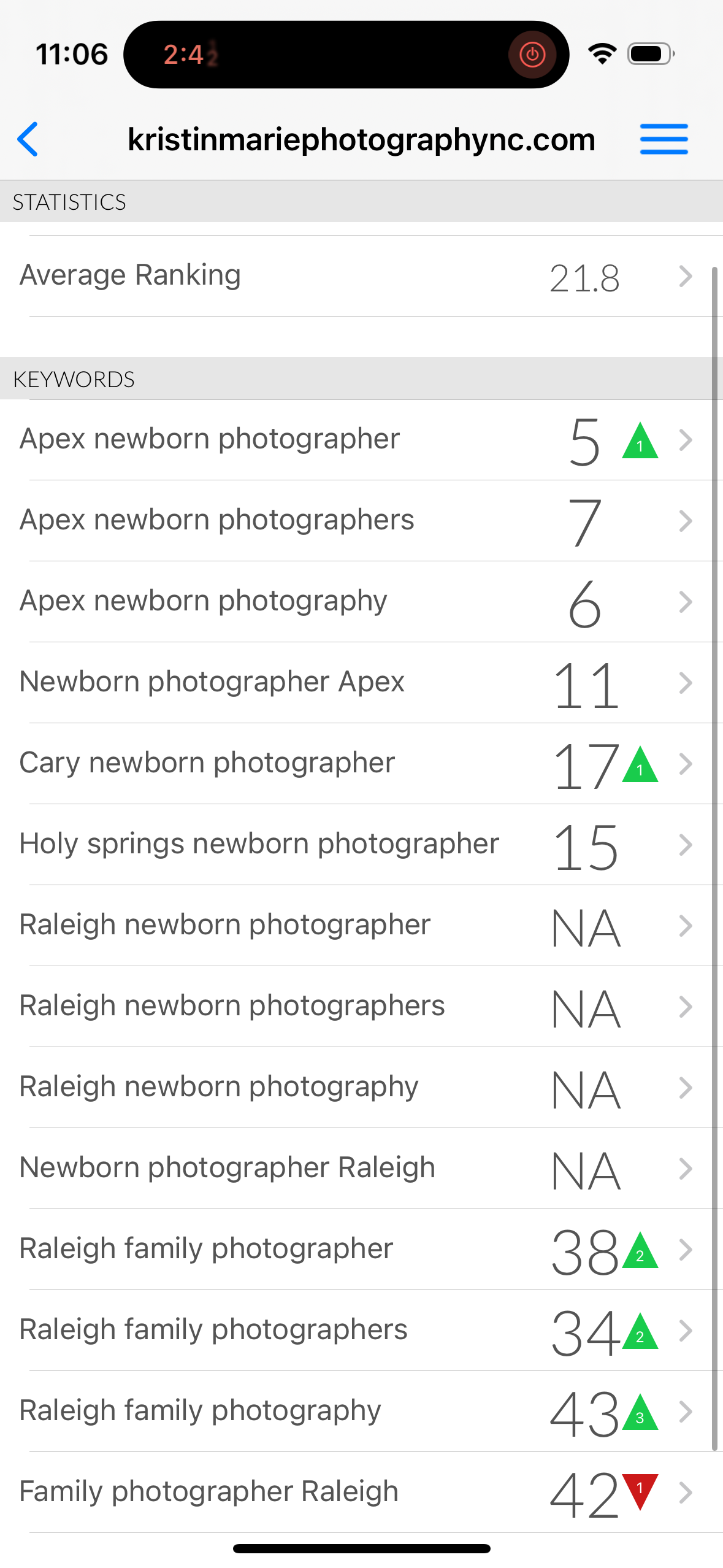
Task: Click the vertical scrollbar on right edge
Action: (x=714, y=859)
